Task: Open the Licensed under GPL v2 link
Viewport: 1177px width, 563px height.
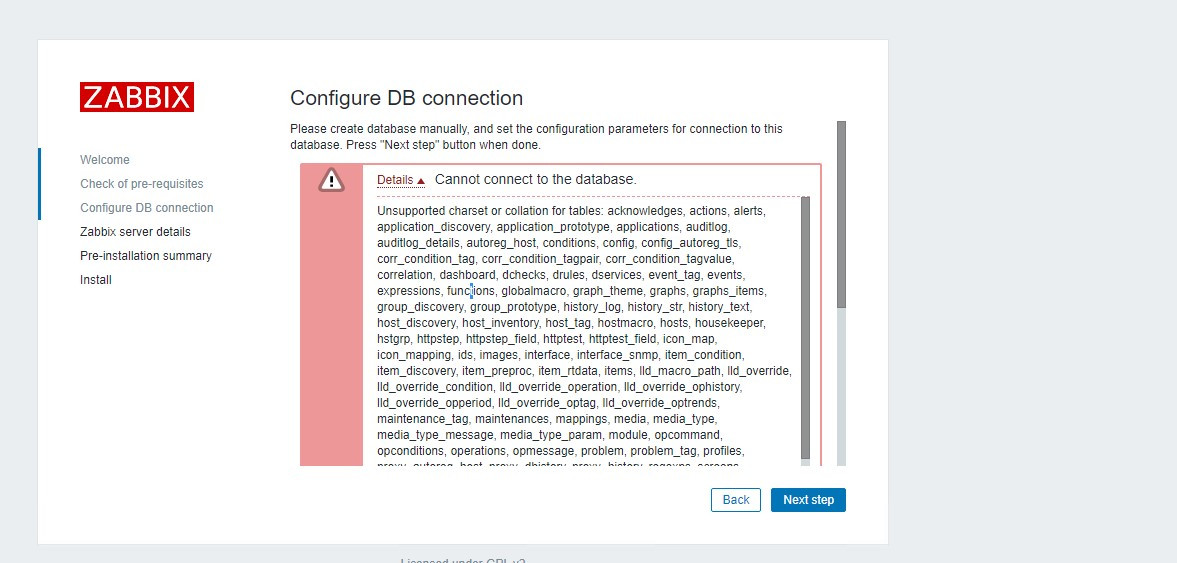Action: click(463, 561)
